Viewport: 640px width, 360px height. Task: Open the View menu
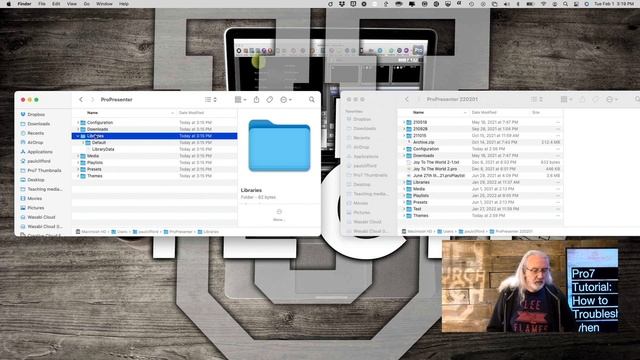(x=71, y=4)
